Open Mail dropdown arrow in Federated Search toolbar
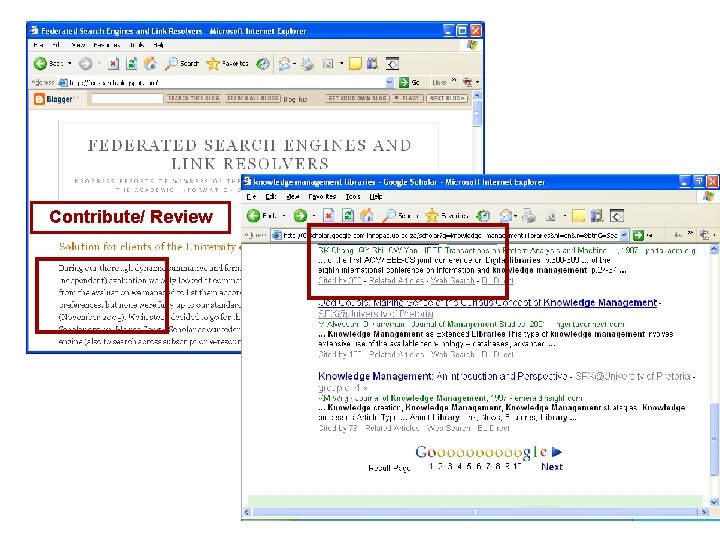This screenshot has width=720, height=540. click(294, 64)
